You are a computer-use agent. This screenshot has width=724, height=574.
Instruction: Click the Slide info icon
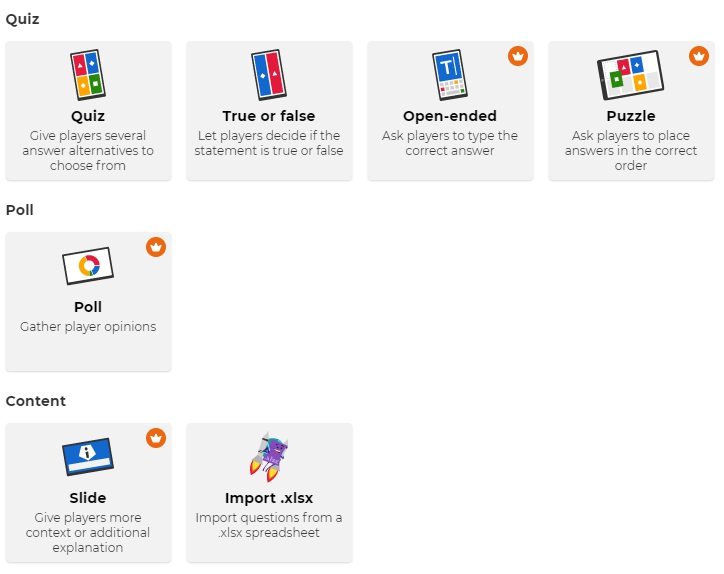(x=88, y=457)
